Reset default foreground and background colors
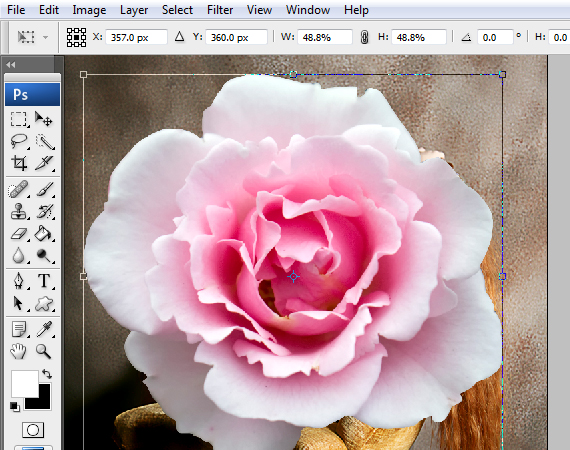The height and width of the screenshot is (450, 570). click(x=15, y=407)
